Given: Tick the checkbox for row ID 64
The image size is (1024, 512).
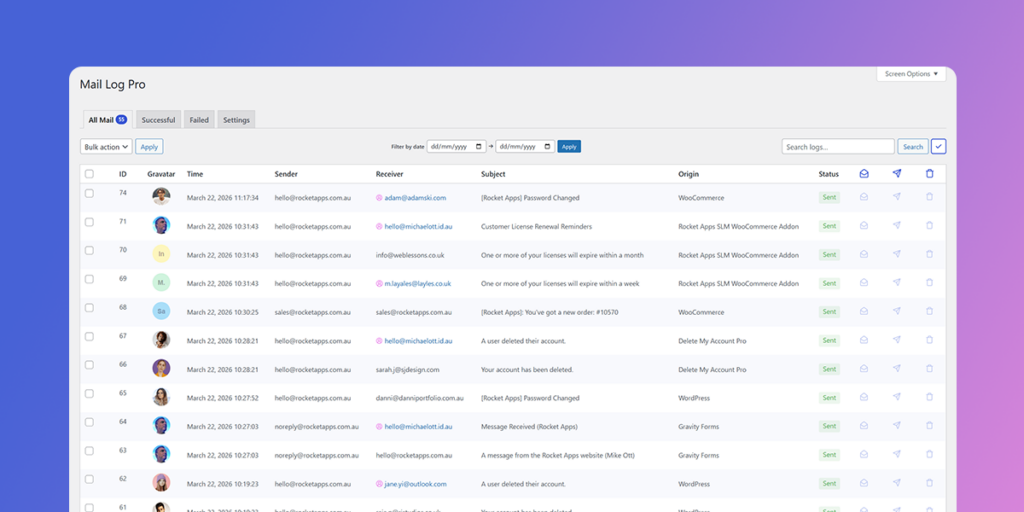Looking at the screenshot, I should tap(89, 423).
